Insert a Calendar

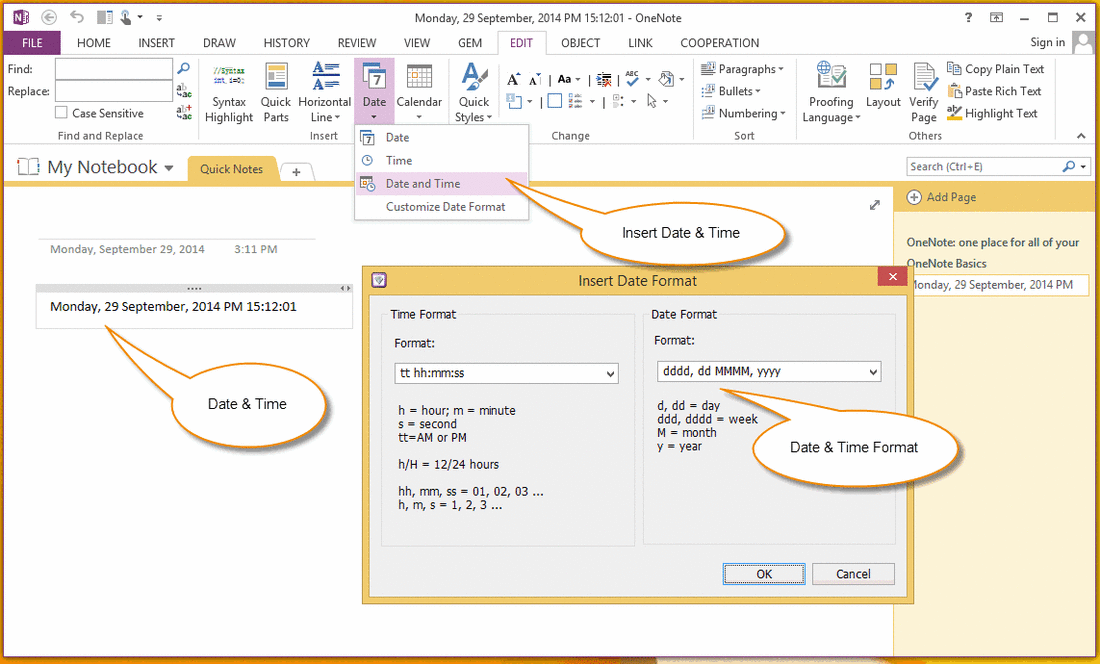pyautogui.click(x=419, y=90)
